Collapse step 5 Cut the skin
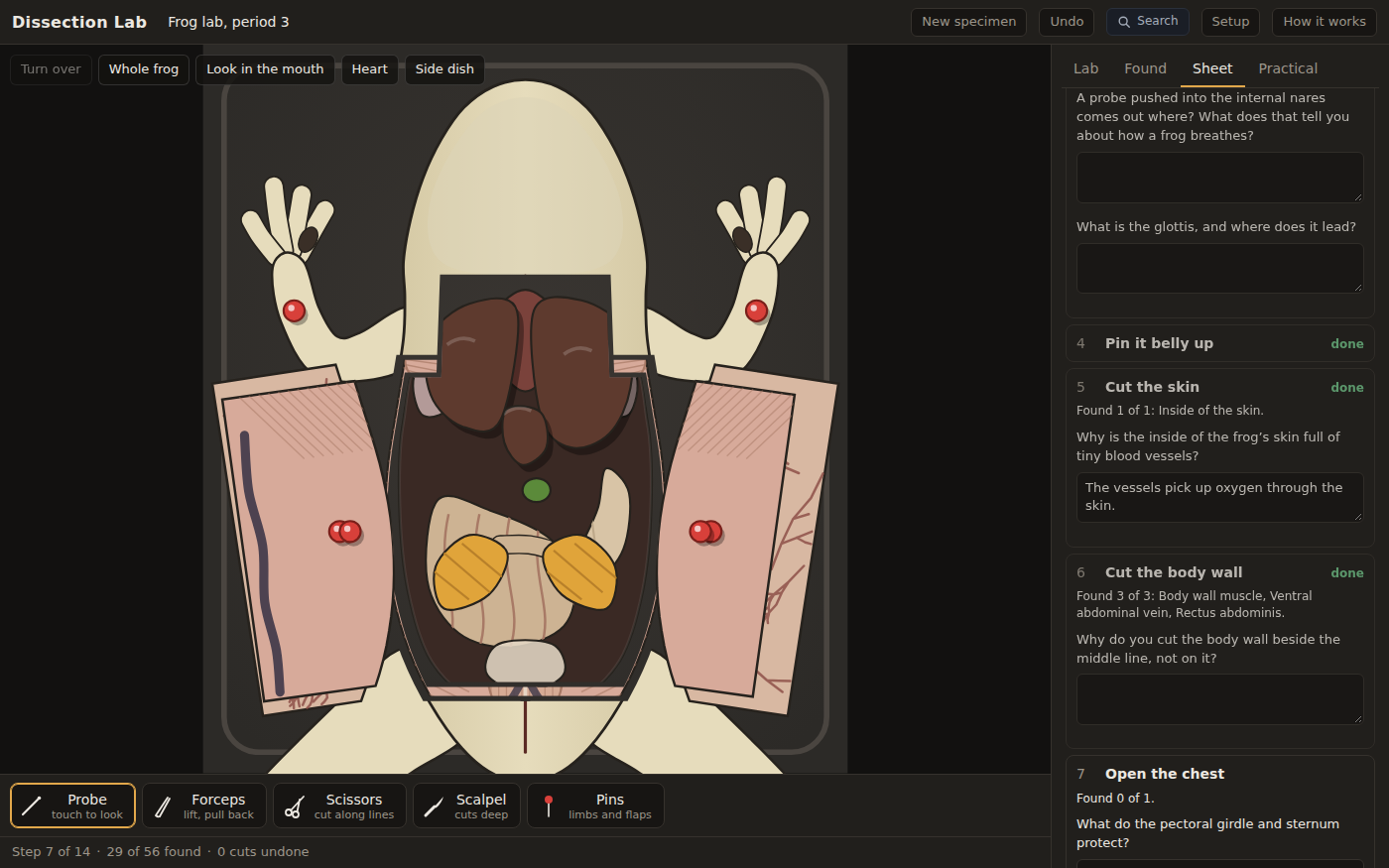Screen dimensions: 1389x868 pyautogui.click(x=1219, y=387)
